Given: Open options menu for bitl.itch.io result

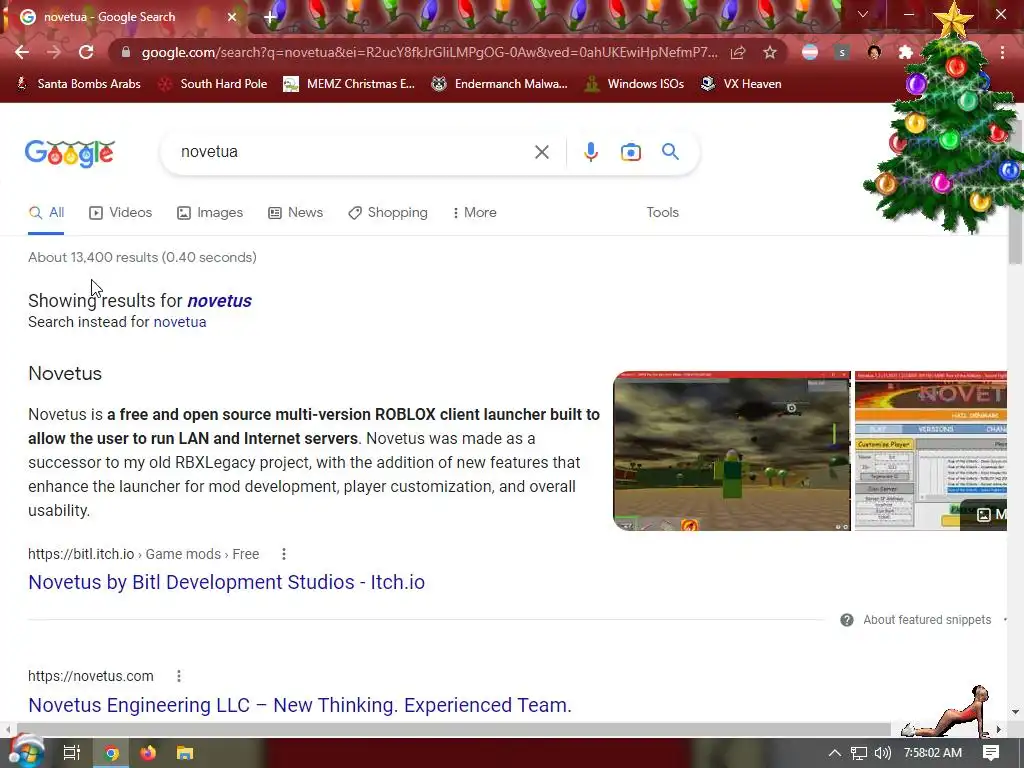Looking at the screenshot, I should [283, 554].
